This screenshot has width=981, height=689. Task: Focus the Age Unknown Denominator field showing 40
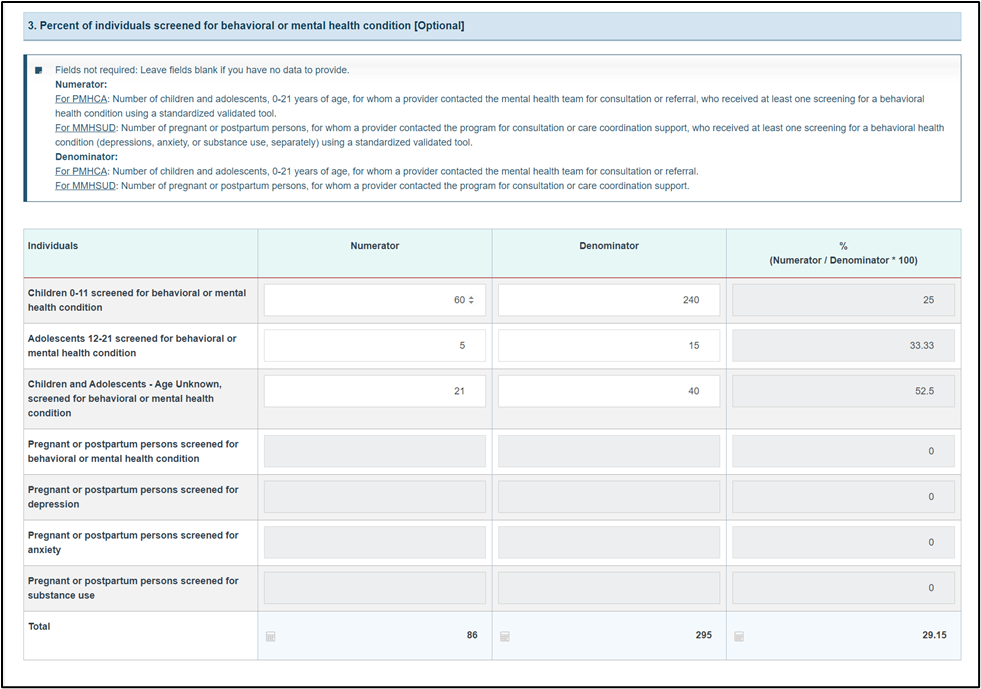point(609,391)
